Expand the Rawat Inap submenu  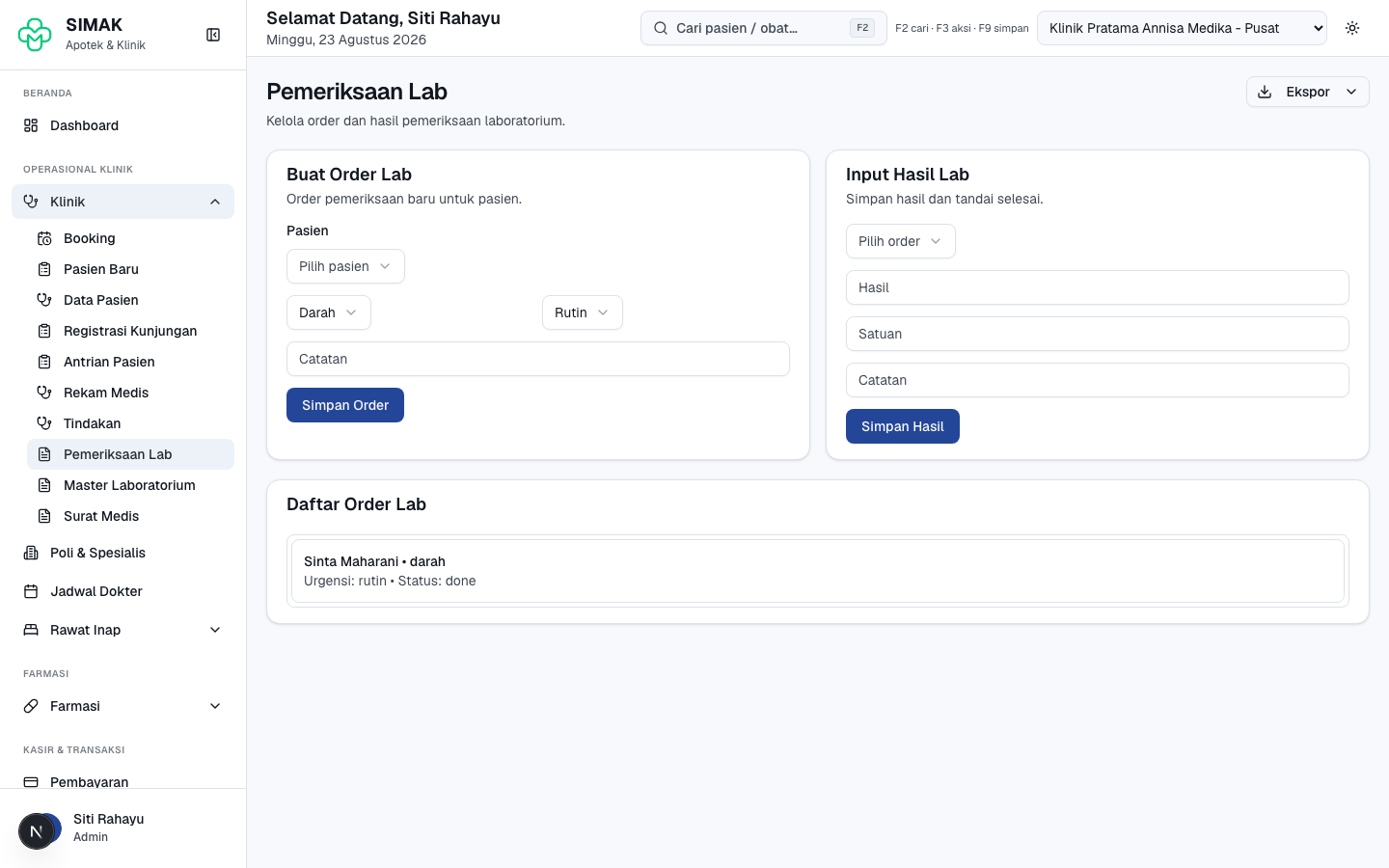tap(215, 630)
